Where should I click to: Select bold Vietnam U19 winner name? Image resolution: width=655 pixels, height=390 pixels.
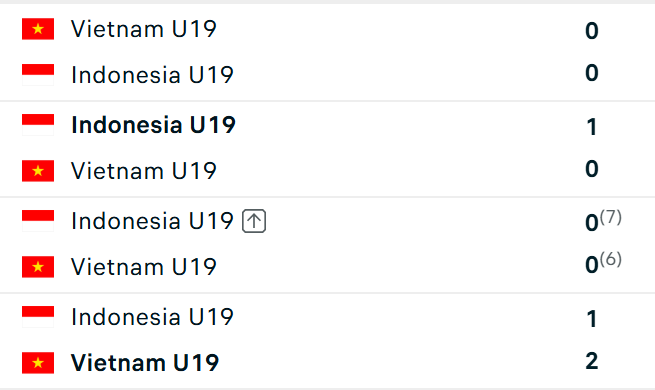[x=145, y=363]
